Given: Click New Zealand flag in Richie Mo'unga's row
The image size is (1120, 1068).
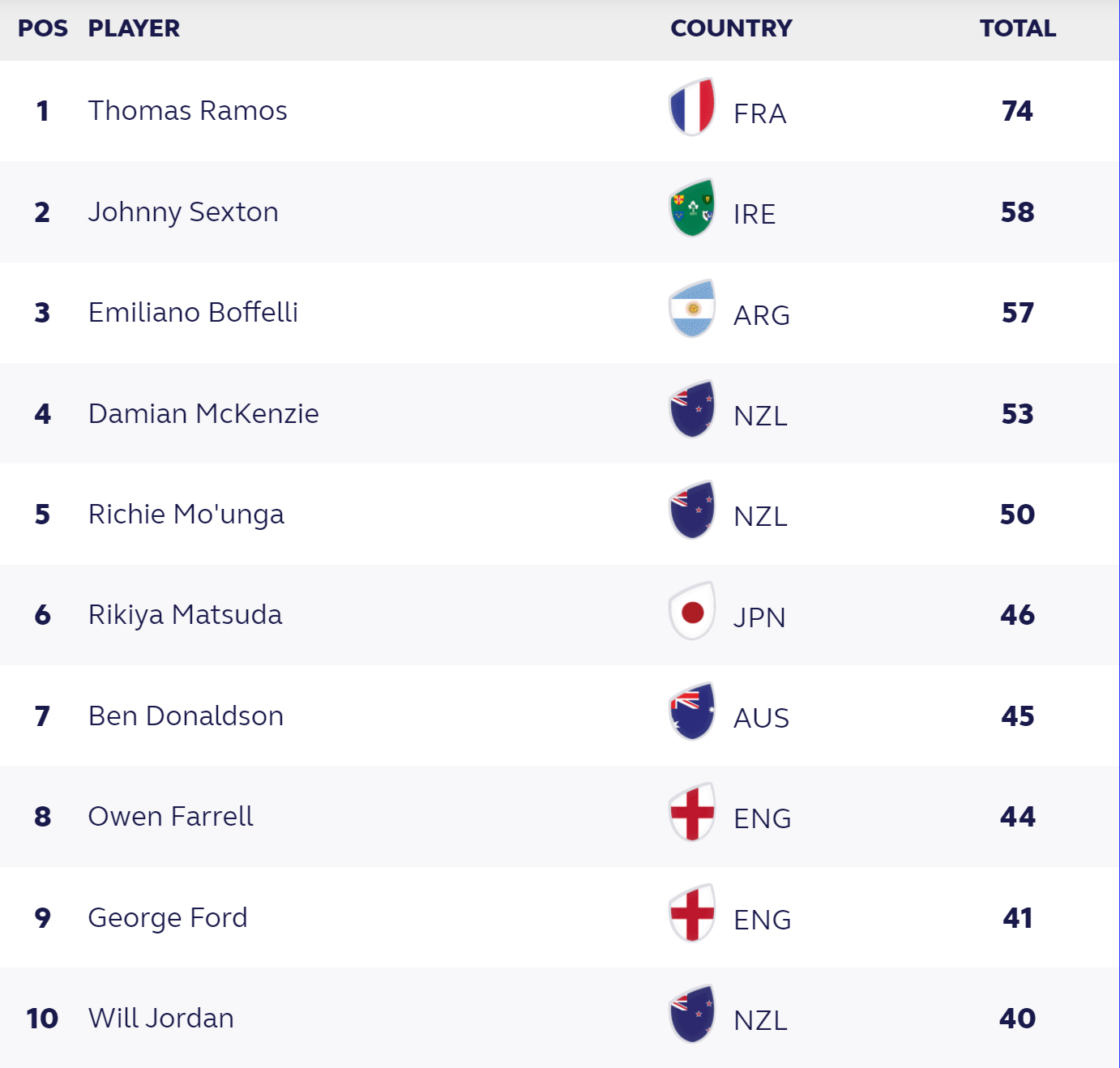Looking at the screenshot, I should point(692,511).
